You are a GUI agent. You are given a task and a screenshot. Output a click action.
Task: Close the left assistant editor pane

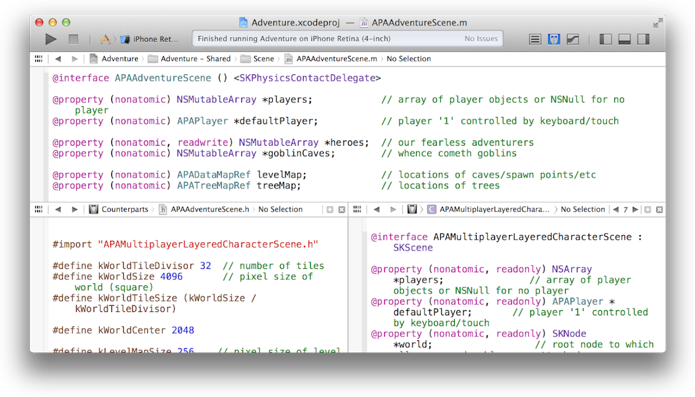342,210
